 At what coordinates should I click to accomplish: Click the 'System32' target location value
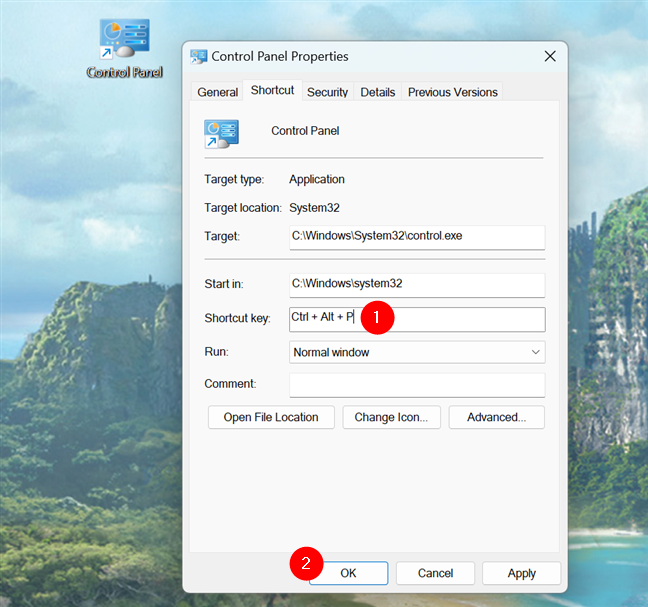[x=314, y=207]
